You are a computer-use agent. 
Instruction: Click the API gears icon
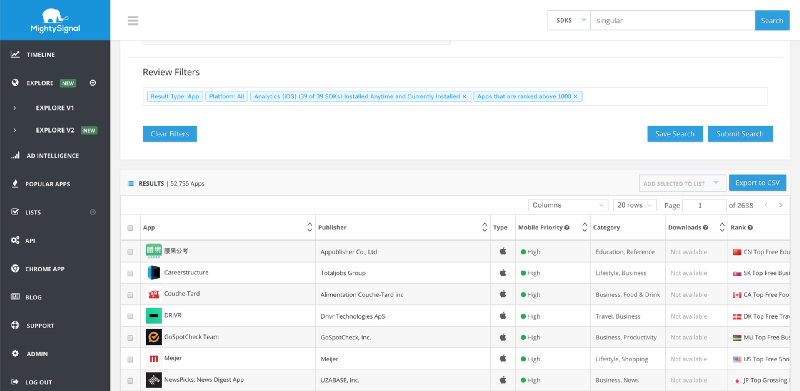[x=15, y=240]
